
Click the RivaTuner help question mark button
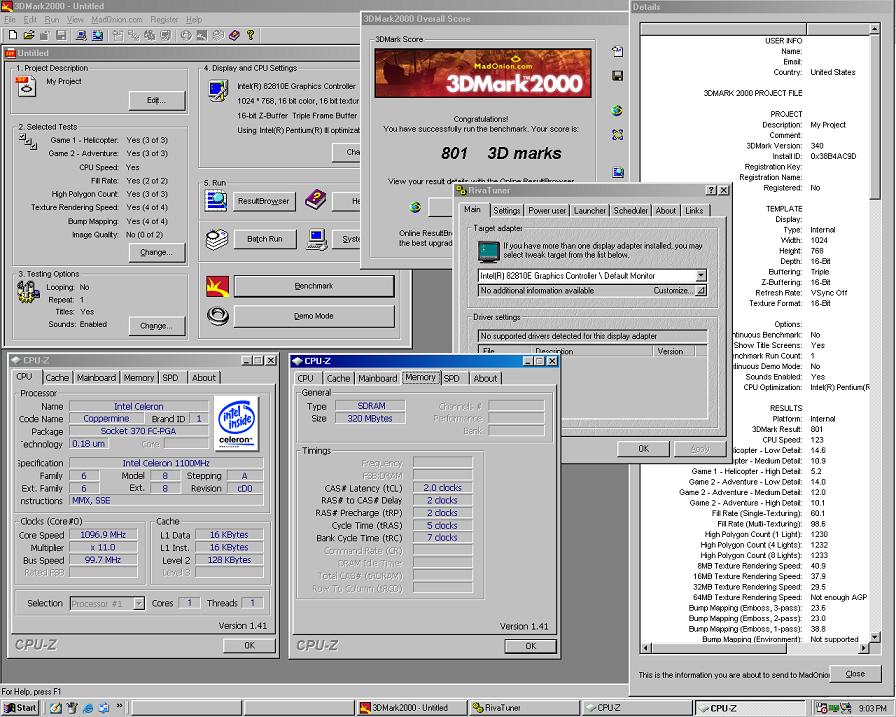711,190
